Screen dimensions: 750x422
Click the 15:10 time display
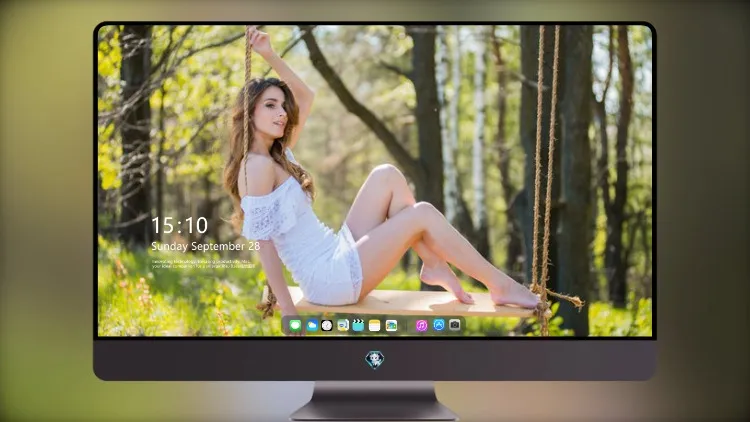[x=180, y=225]
